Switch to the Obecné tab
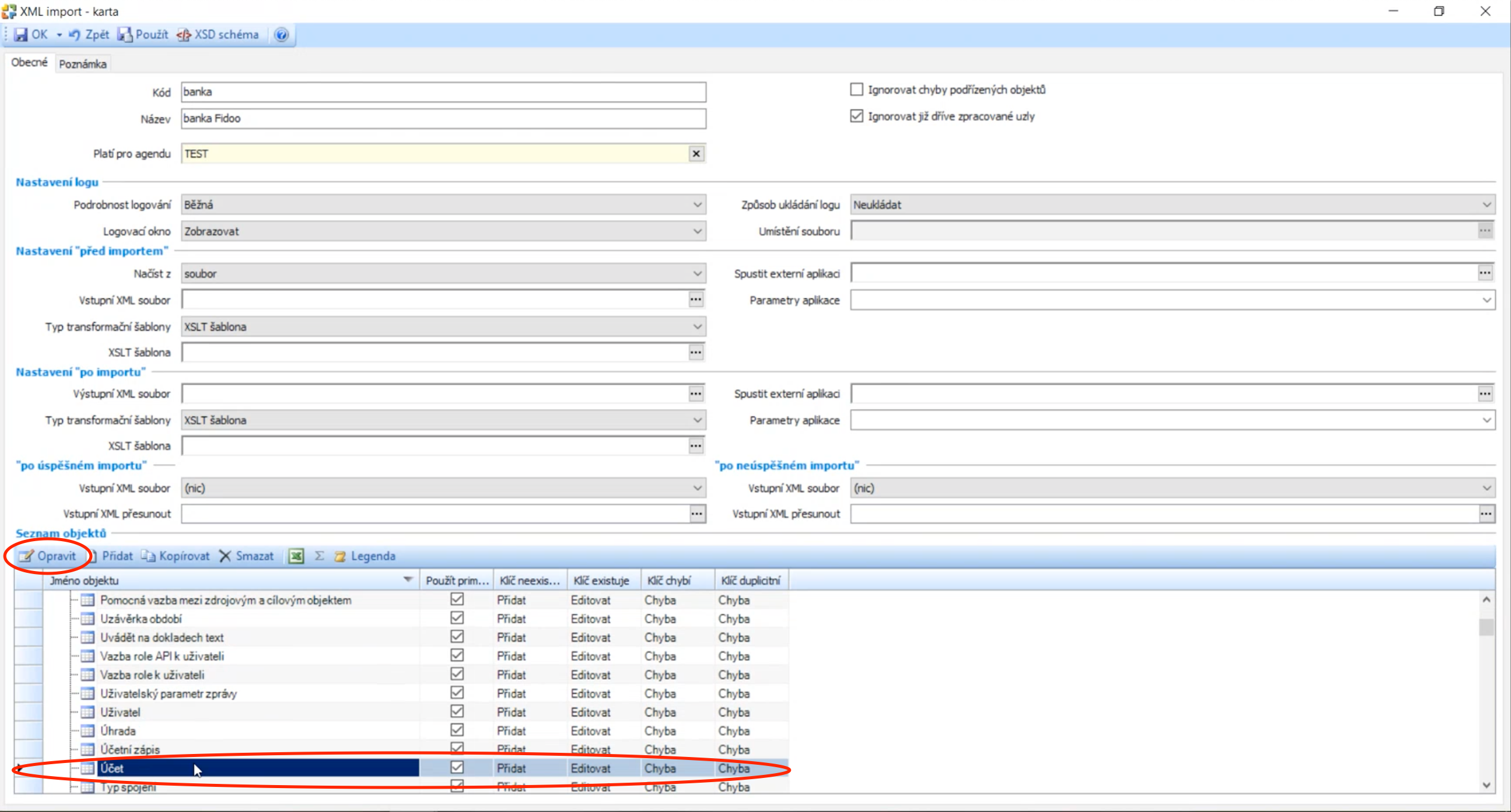 click(29, 62)
